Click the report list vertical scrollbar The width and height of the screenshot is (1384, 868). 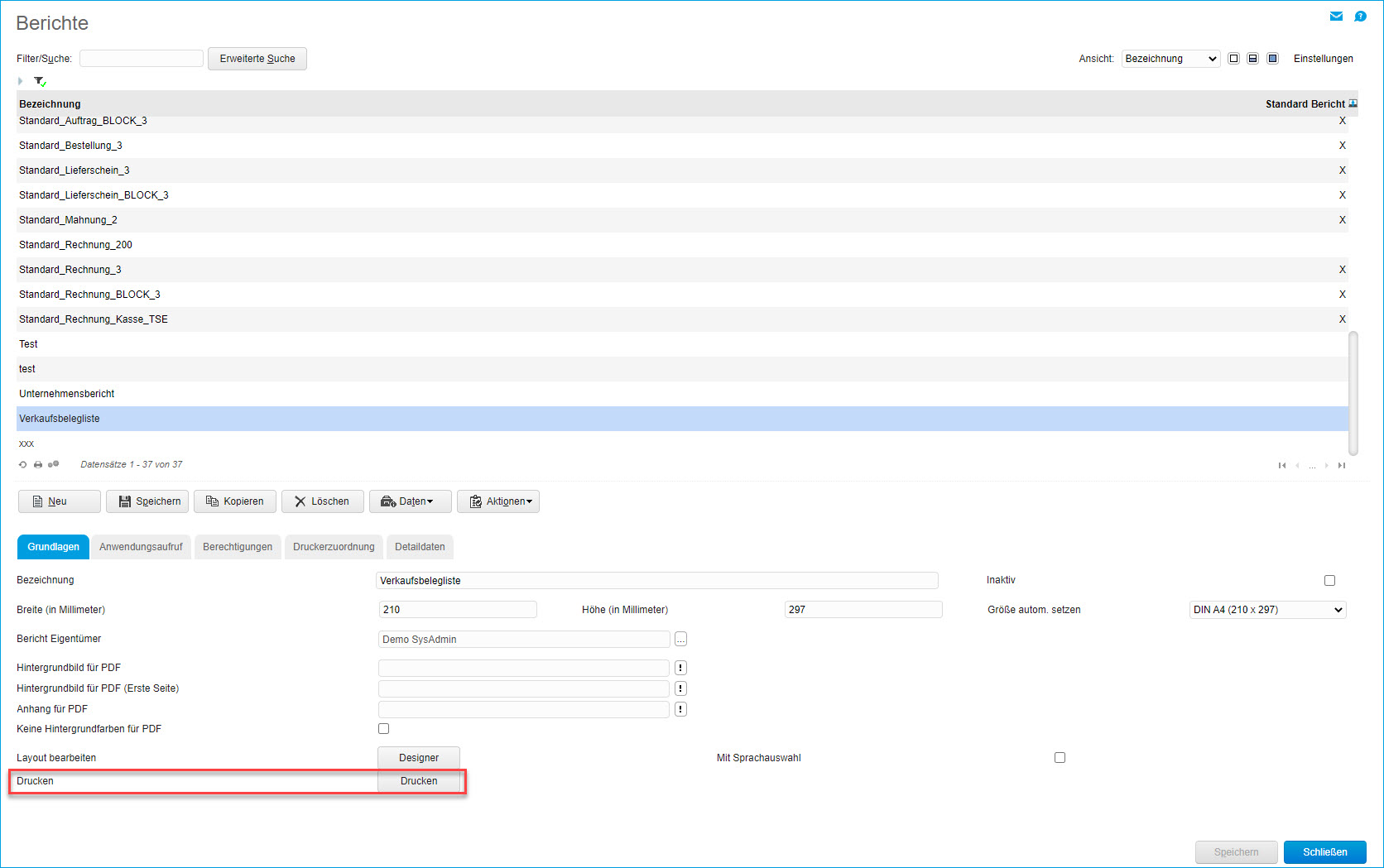pos(1353,393)
